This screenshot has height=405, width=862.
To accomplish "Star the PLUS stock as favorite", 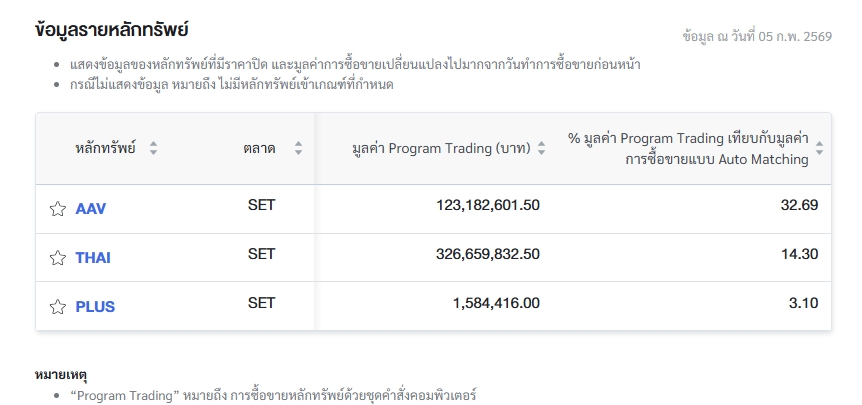I will tap(57, 307).
